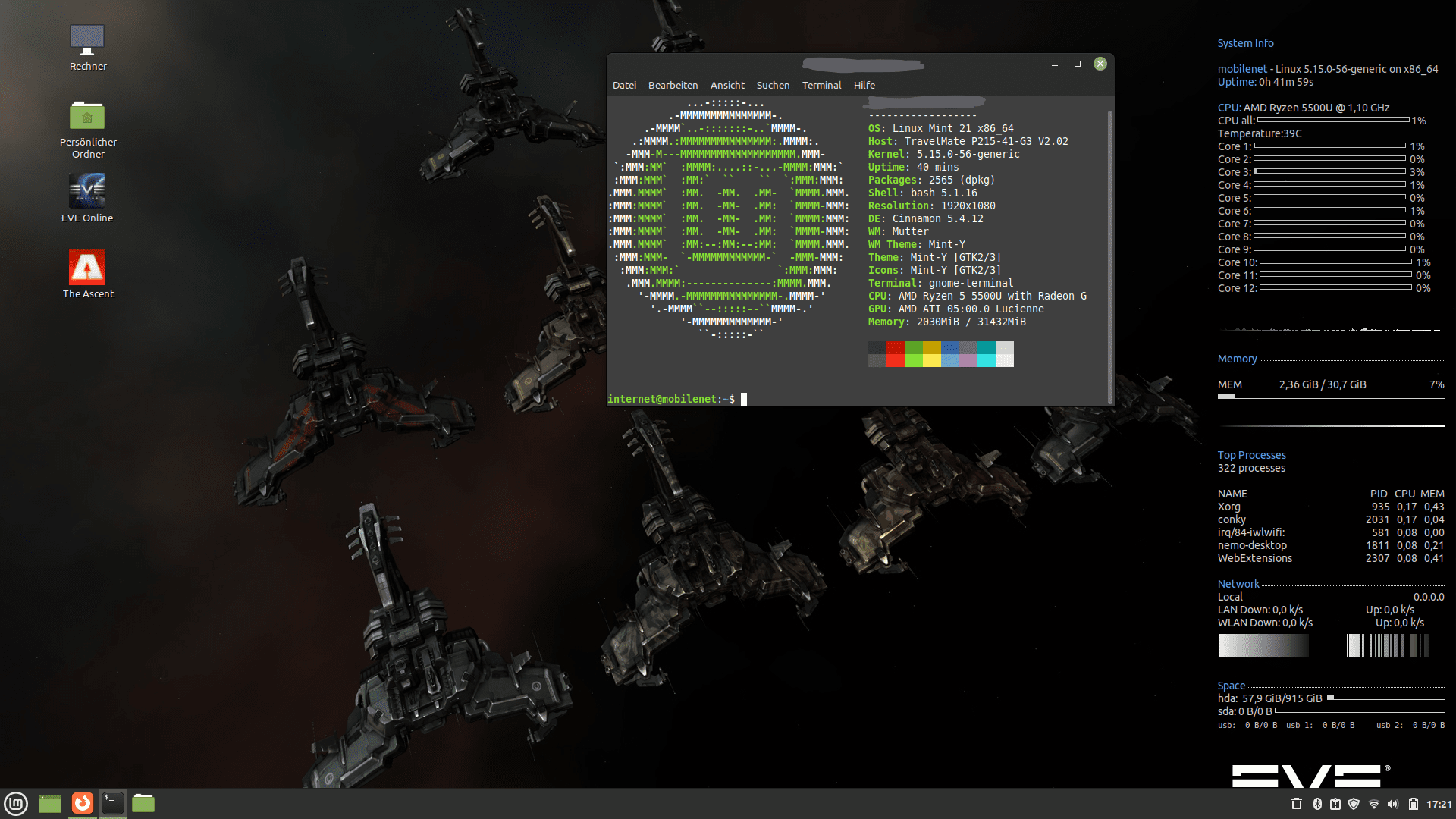Click the terminal's vertical scrollbar
Image resolution: width=1456 pixels, height=819 pixels.
click(x=1110, y=258)
